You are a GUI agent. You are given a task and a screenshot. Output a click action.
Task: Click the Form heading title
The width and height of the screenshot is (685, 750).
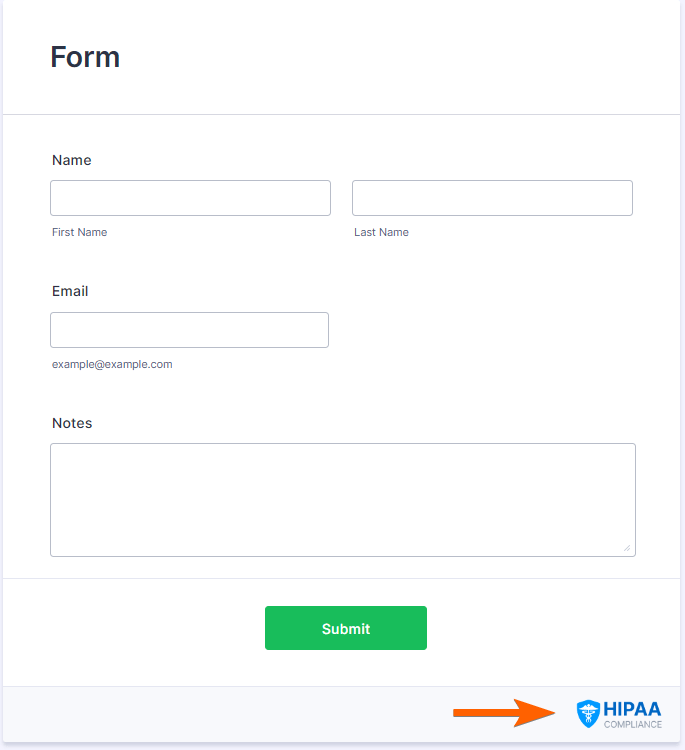pyautogui.click(x=85, y=57)
